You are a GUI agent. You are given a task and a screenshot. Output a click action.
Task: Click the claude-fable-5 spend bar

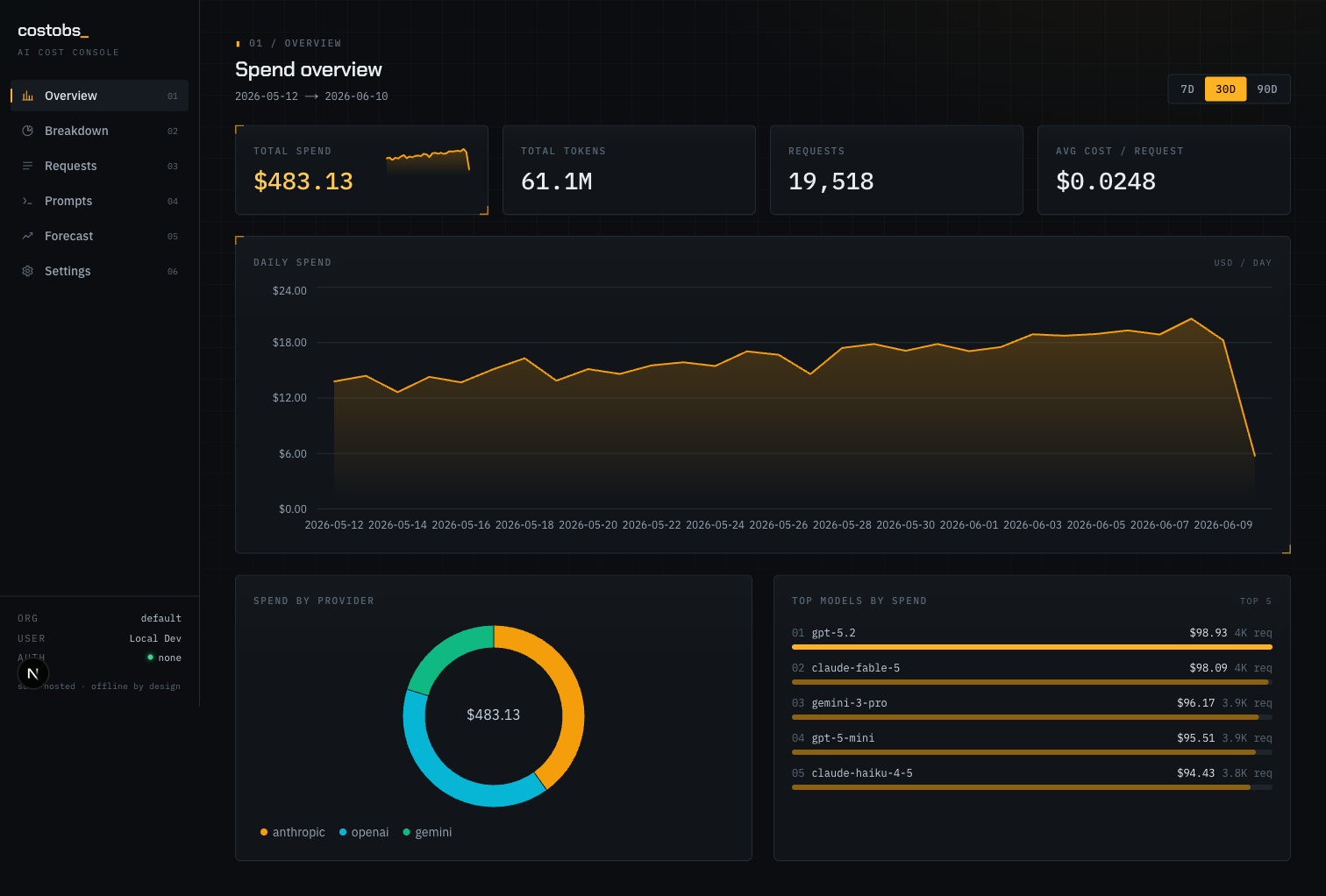(x=1032, y=682)
